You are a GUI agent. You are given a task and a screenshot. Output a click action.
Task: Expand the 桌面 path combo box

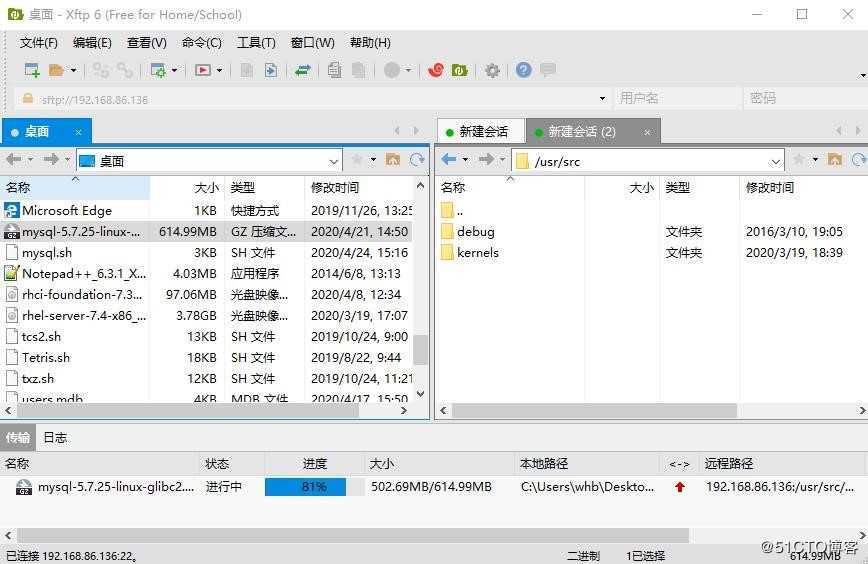pos(333,161)
